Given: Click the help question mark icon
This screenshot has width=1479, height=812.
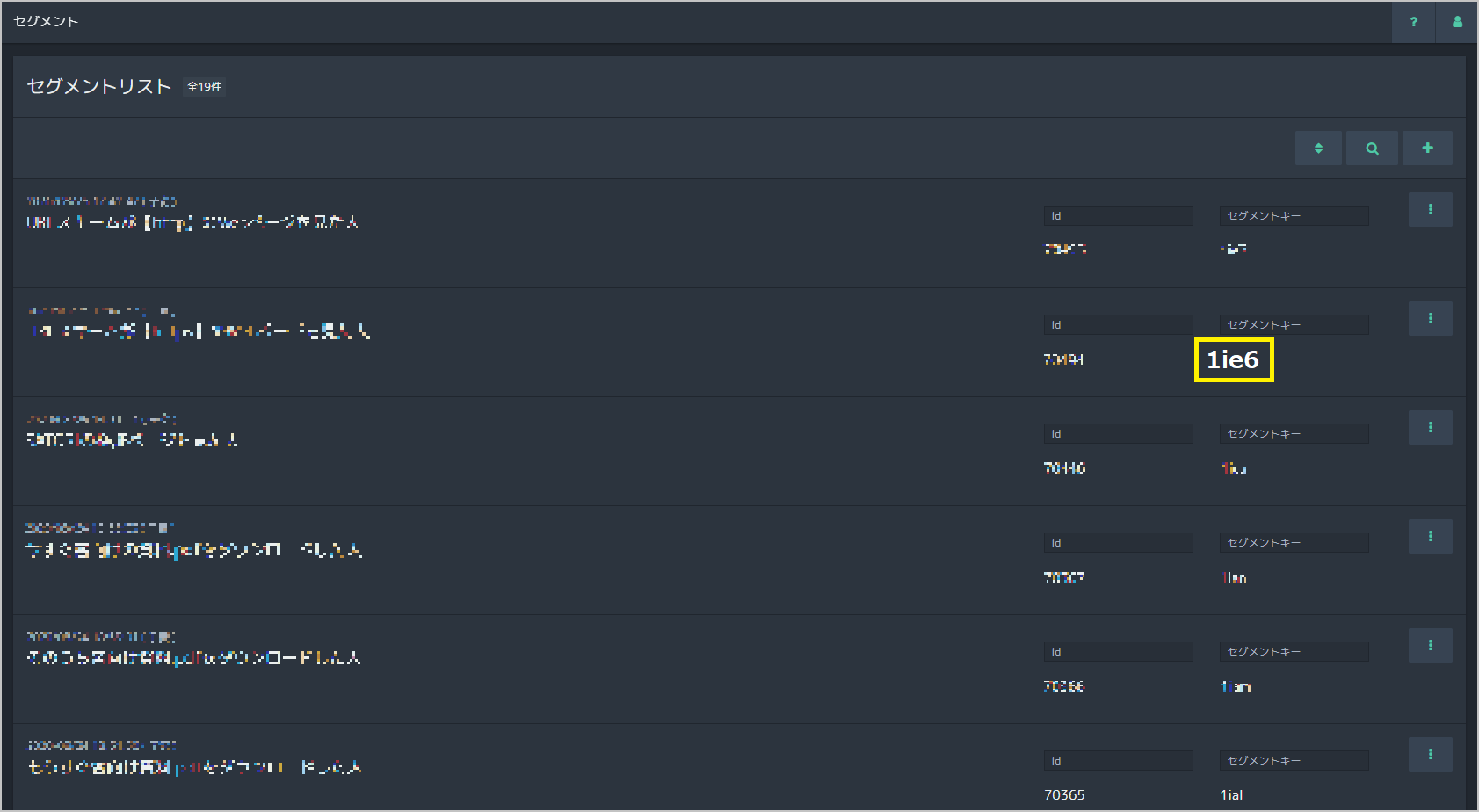Looking at the screenshot, I should (x=1413, y=22).
